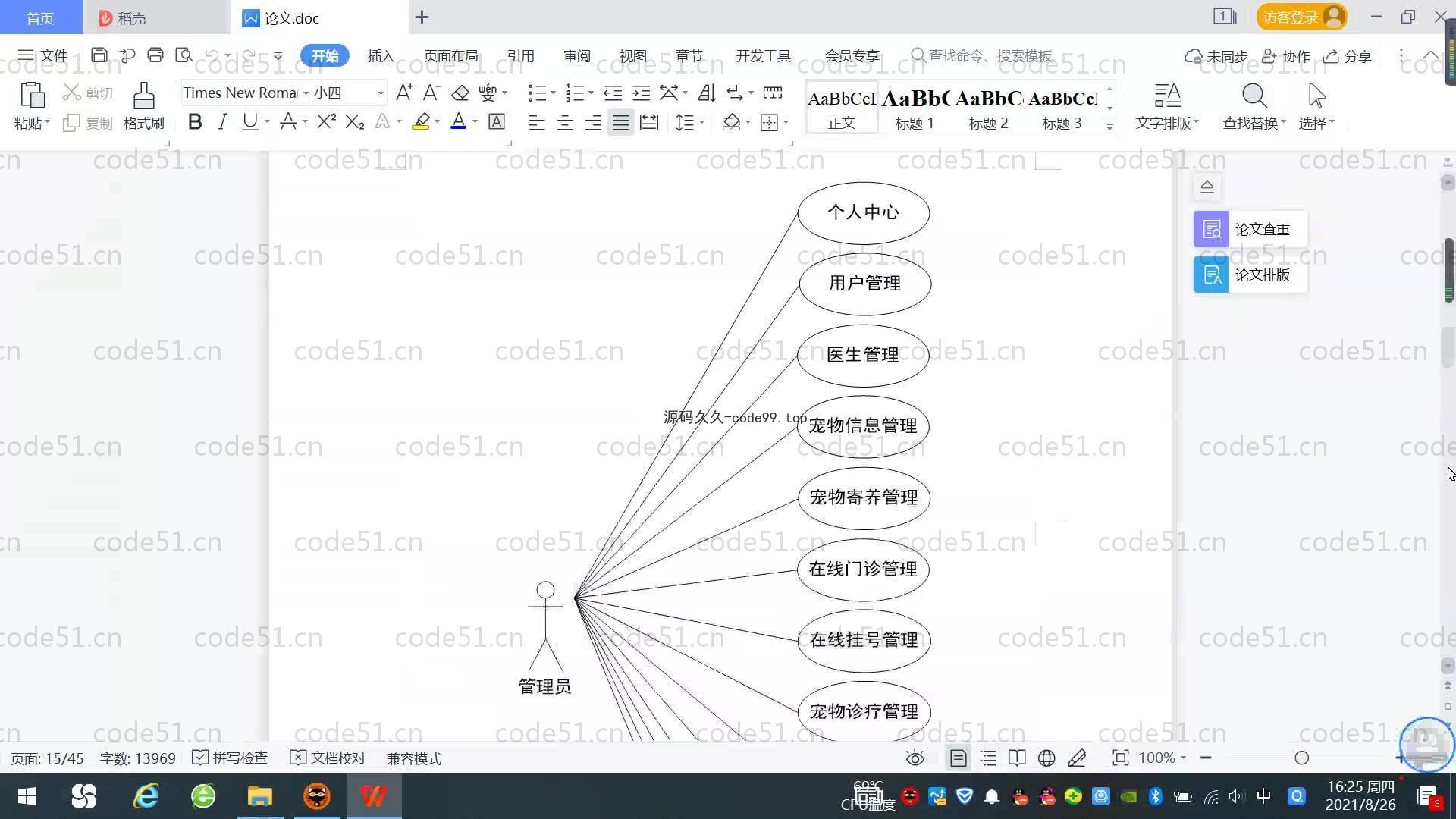Switch to the 页面布局 tab

click(x=451, y=56)
